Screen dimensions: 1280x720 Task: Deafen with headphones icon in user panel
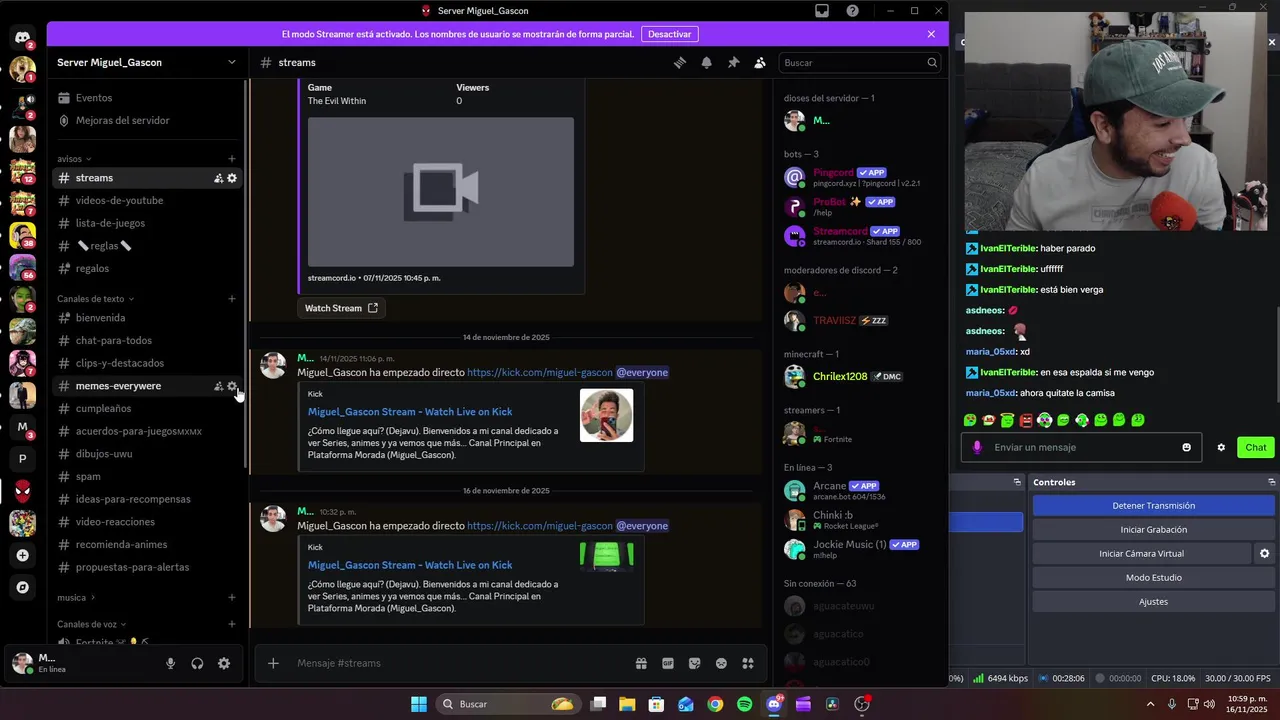click(197, 663)
